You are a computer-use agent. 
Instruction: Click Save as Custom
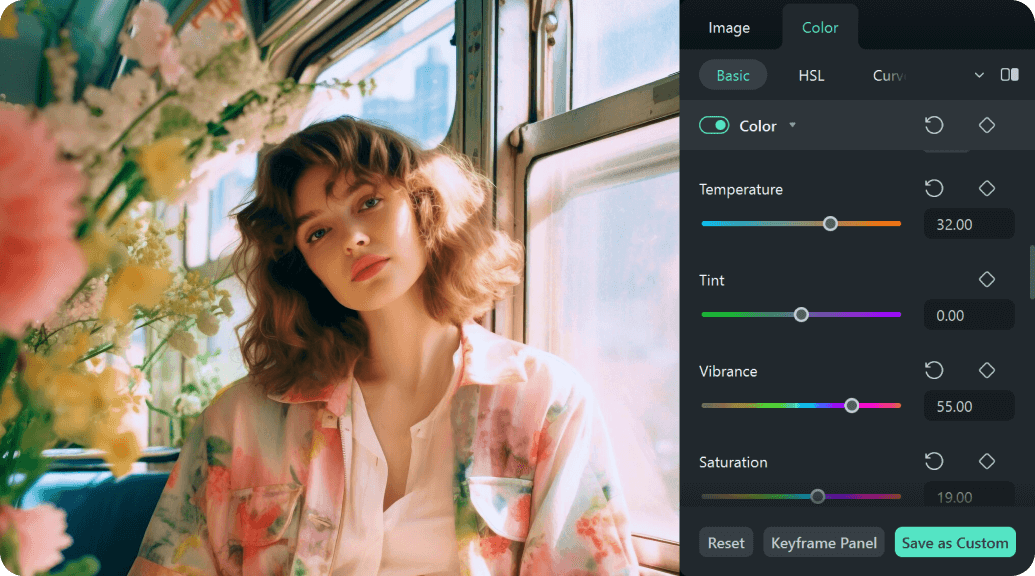(x=955, y=542)
